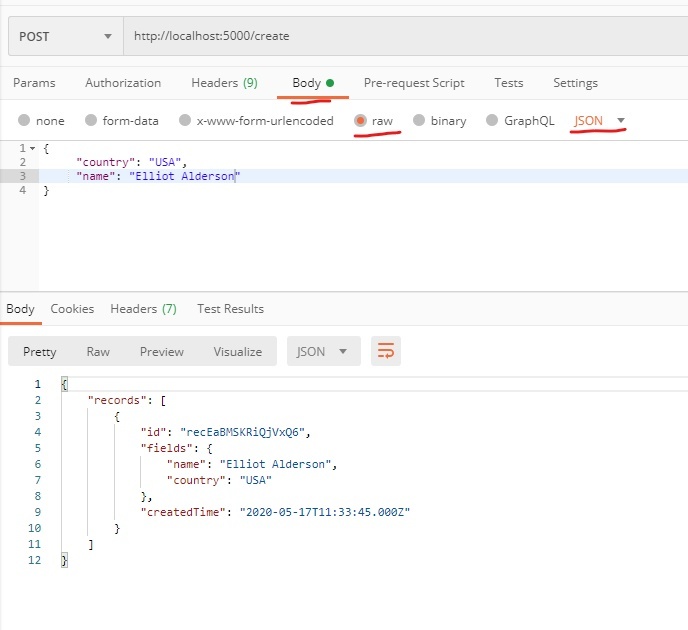
Task: Switch response to Preview view
Action: 162,351
